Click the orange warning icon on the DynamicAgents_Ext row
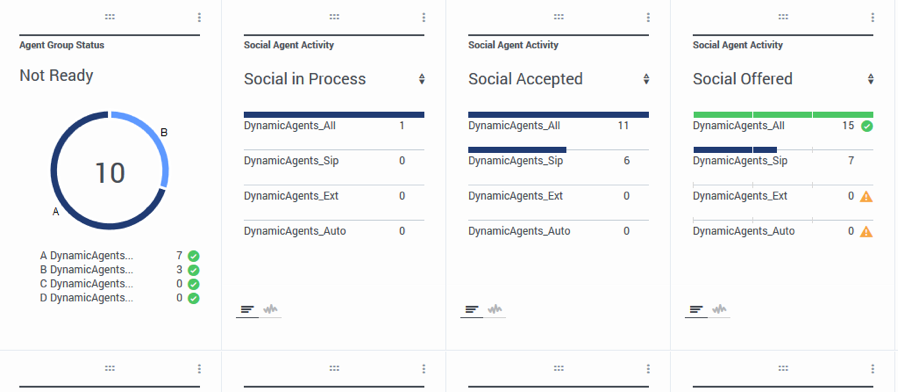The image size is (898, 392). [867, 197]
